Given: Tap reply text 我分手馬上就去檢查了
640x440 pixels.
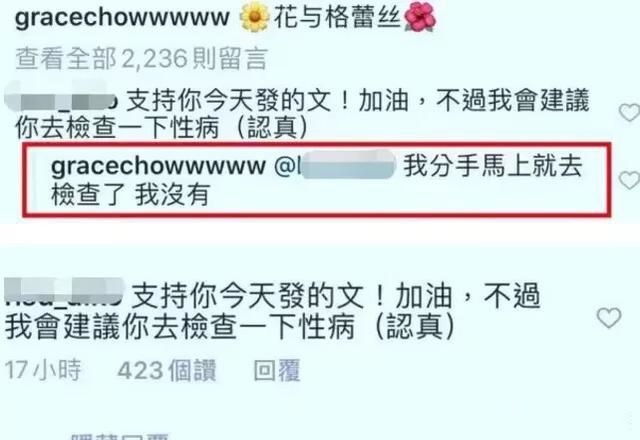Looking at the screenshot, I should tap(316, 180).
